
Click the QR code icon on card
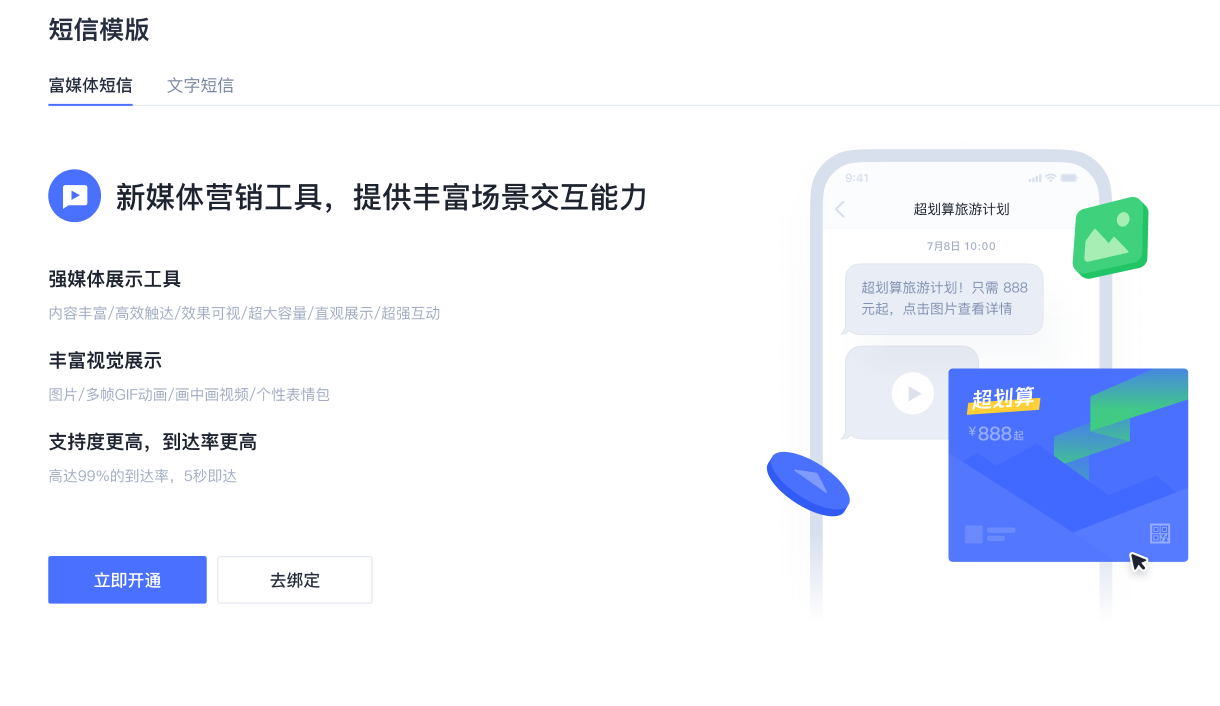1160,533
